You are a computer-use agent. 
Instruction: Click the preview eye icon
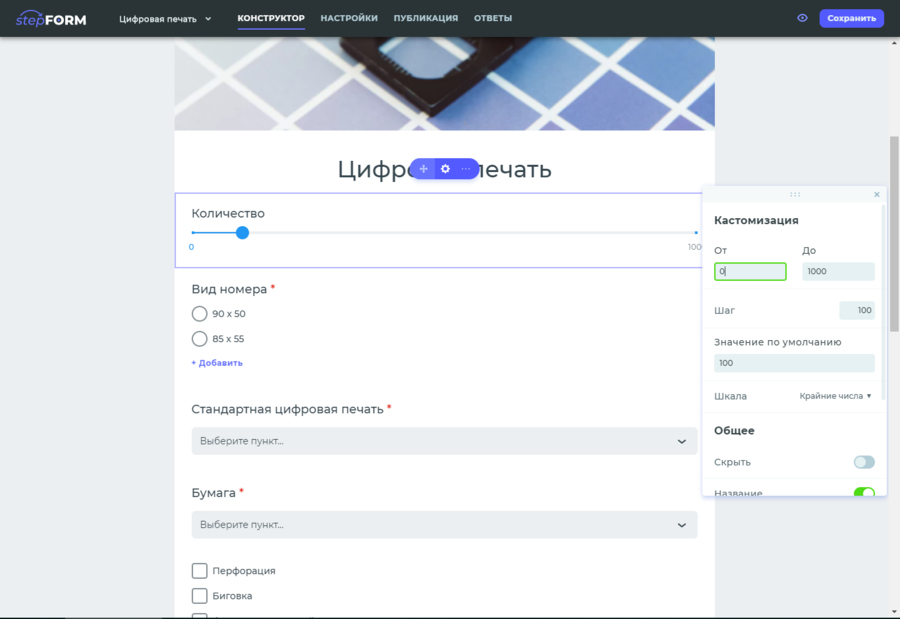[x=802, y=18]
